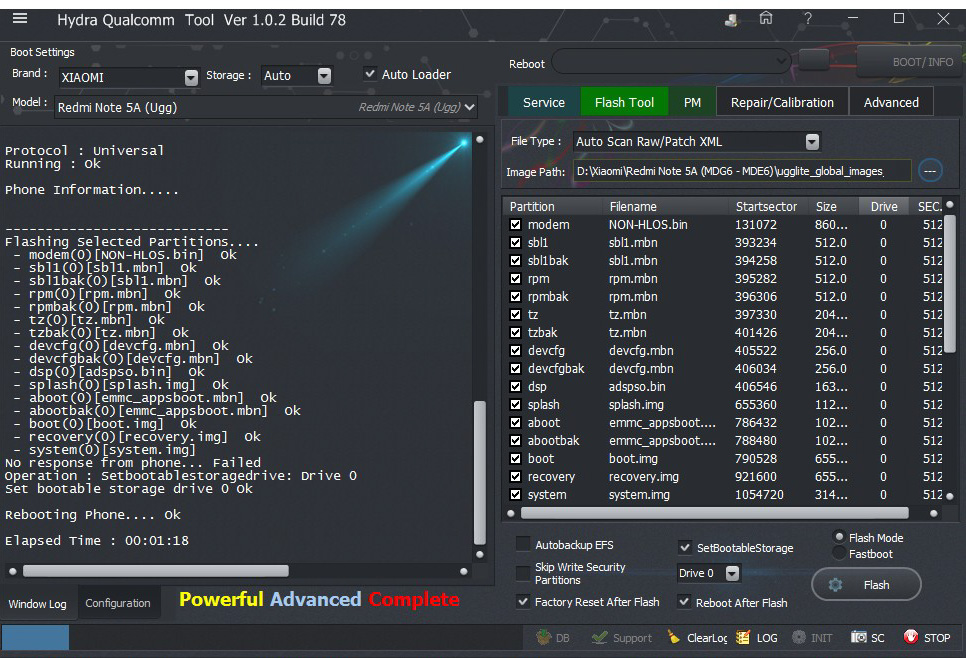Click the Drive column header
Viewport: 966px width, 658px height.
coord(884,206)
